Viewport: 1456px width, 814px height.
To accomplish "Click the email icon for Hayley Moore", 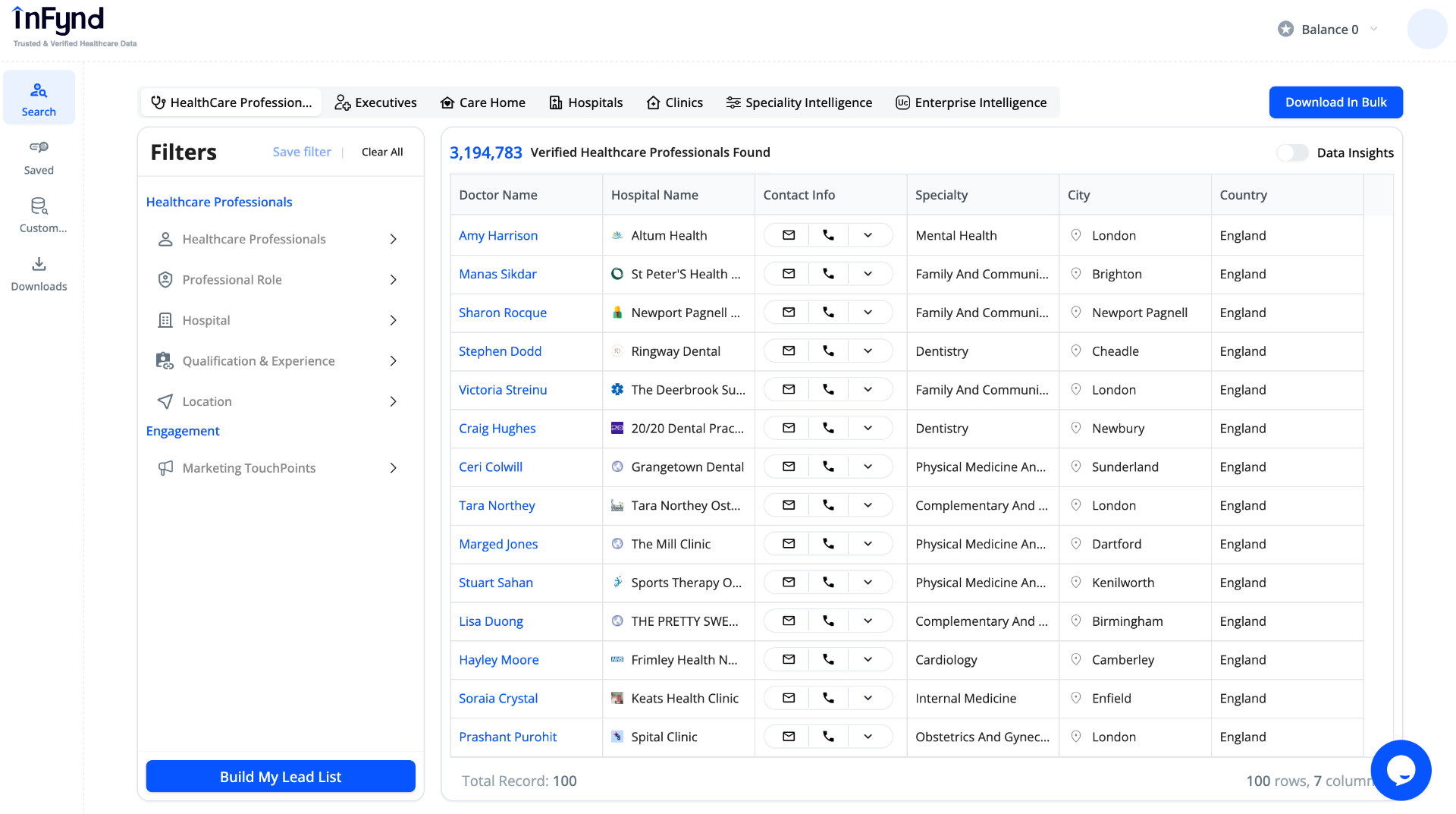I will point(789,660).
